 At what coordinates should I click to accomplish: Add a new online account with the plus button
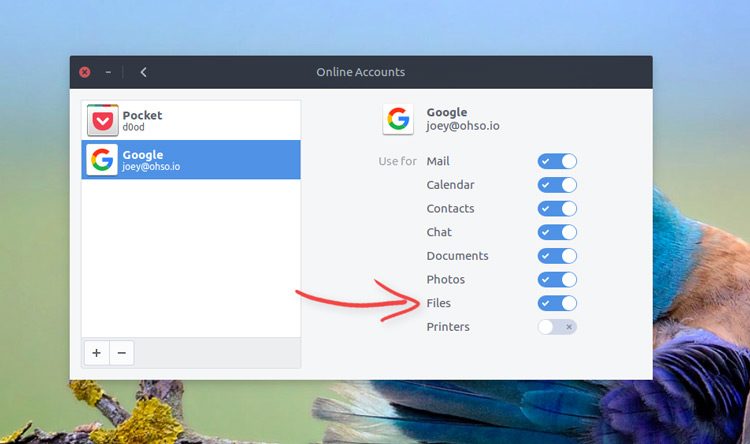pyautogui.click(x=97, y=353)
